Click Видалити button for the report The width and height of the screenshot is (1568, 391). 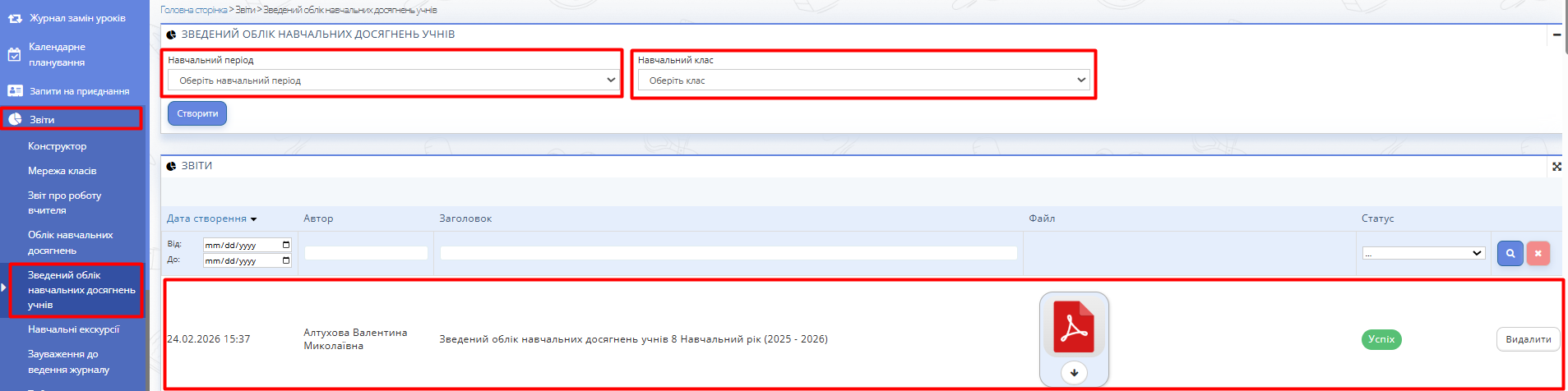(x=1528, y=339)
